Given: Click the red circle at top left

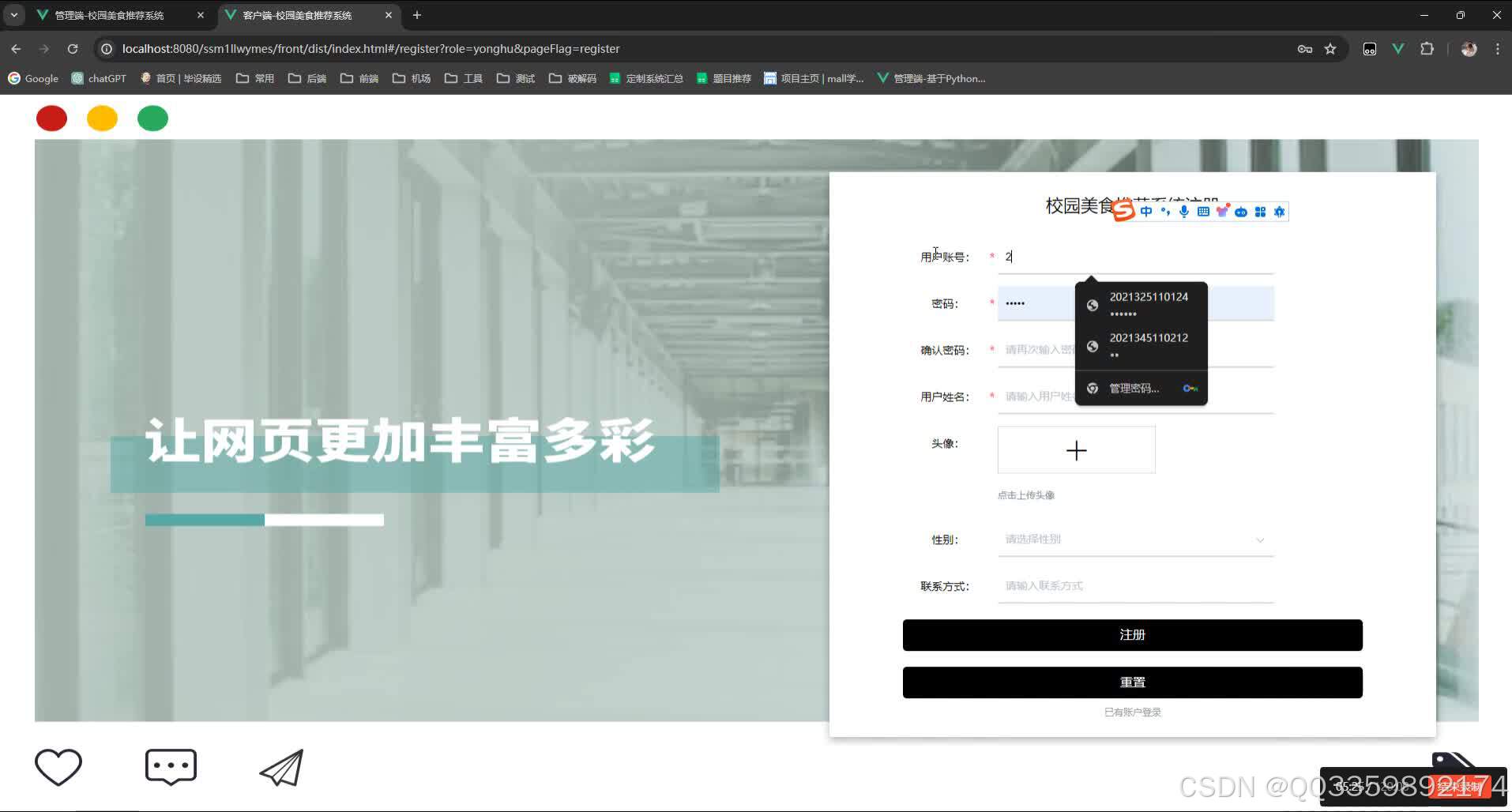Looking at the screenshot, I should coord(51,118).
